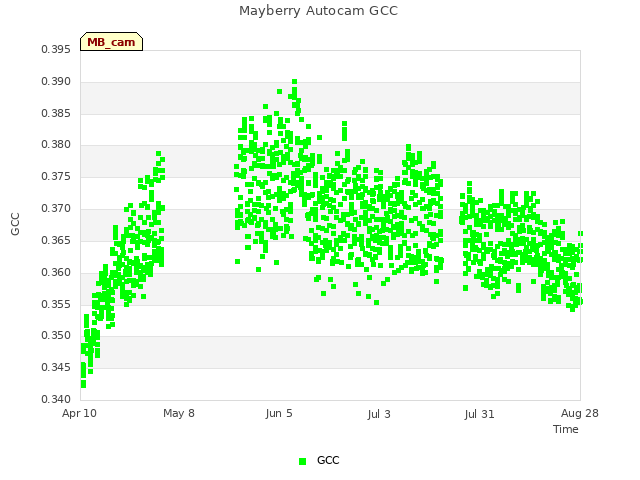This screenshot has width=640, height=480.
Task: Click the GCC y-axis title
Action: coord(15,224)
